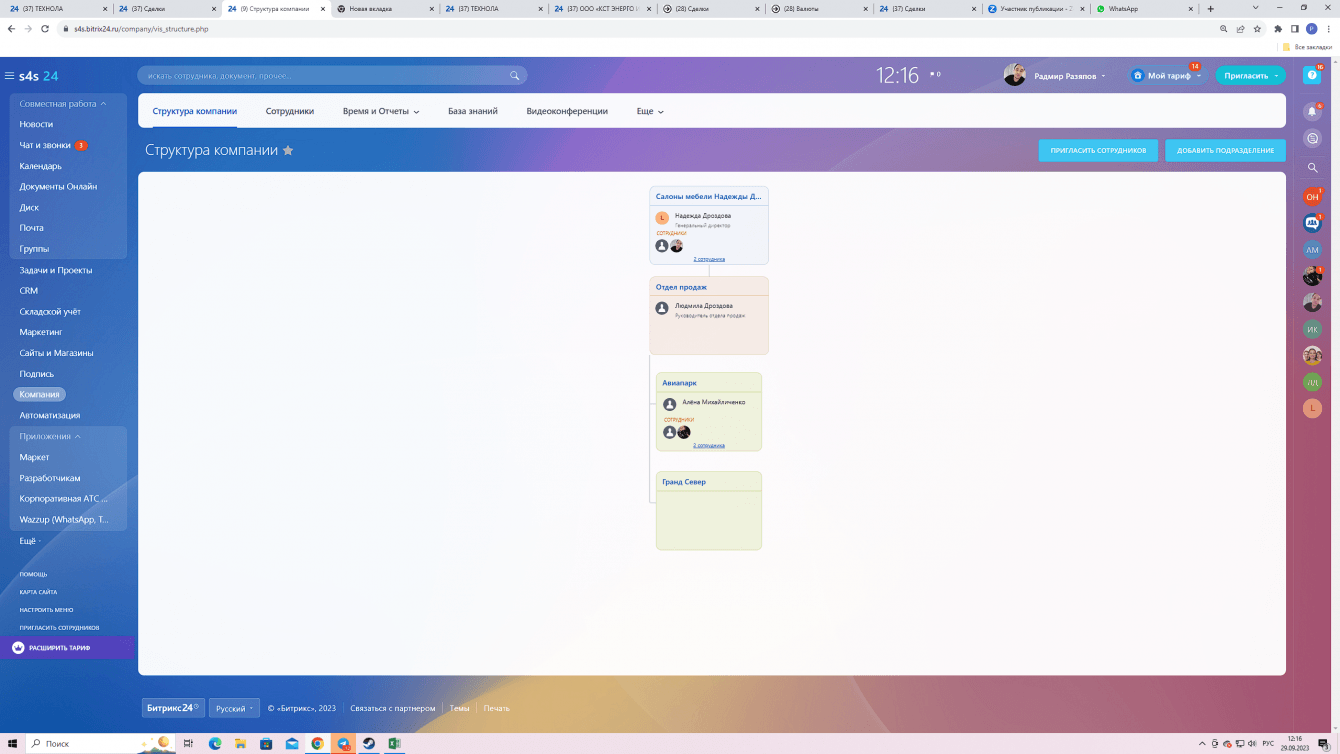1340x754 pixels.
Task: Select the Структура компании tab
Action: point(195,111)
